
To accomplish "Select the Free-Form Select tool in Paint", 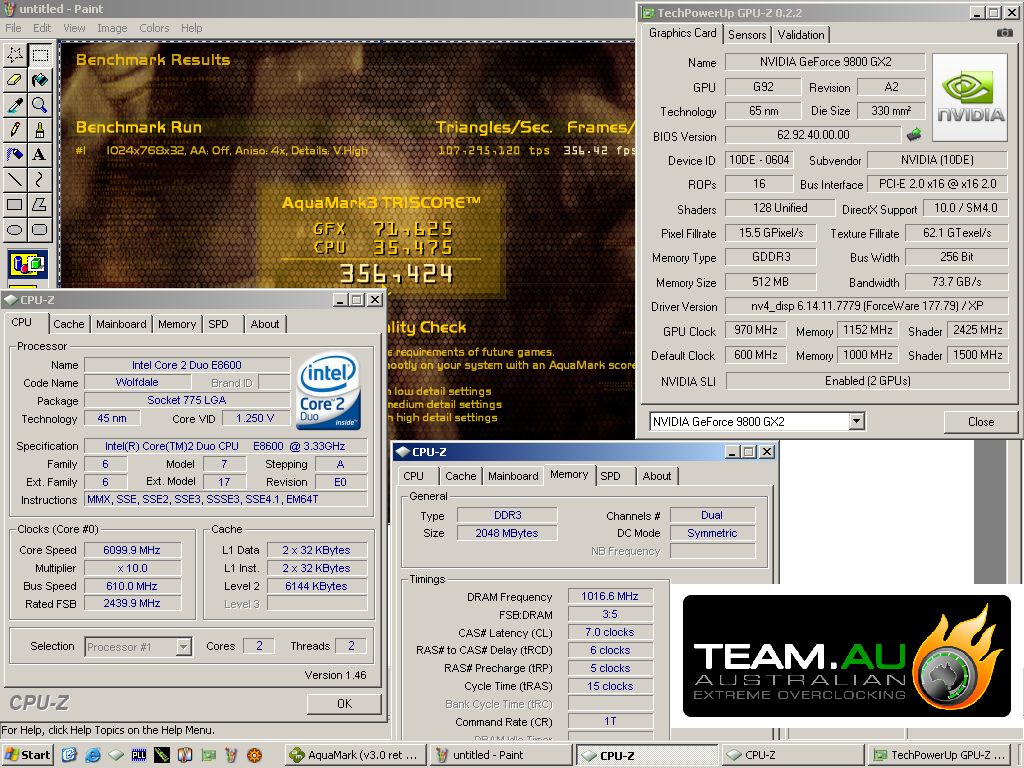I will pos(15,54).
